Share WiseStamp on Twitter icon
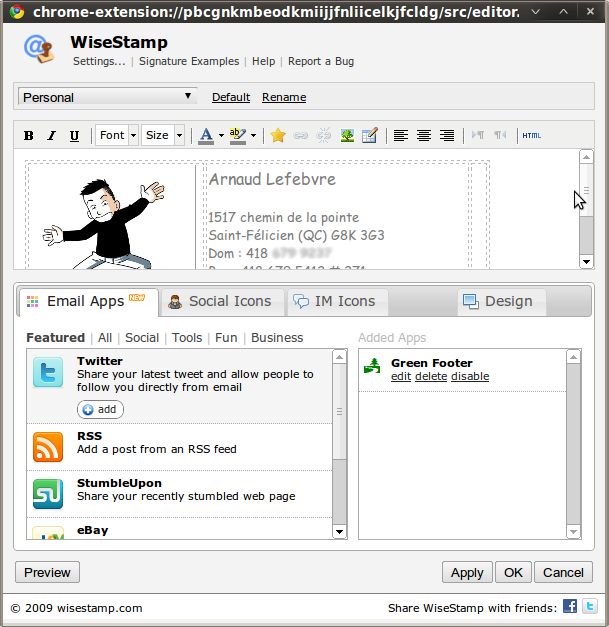The height and width of the screenshot is (627, 609). (x=590, y=606)
